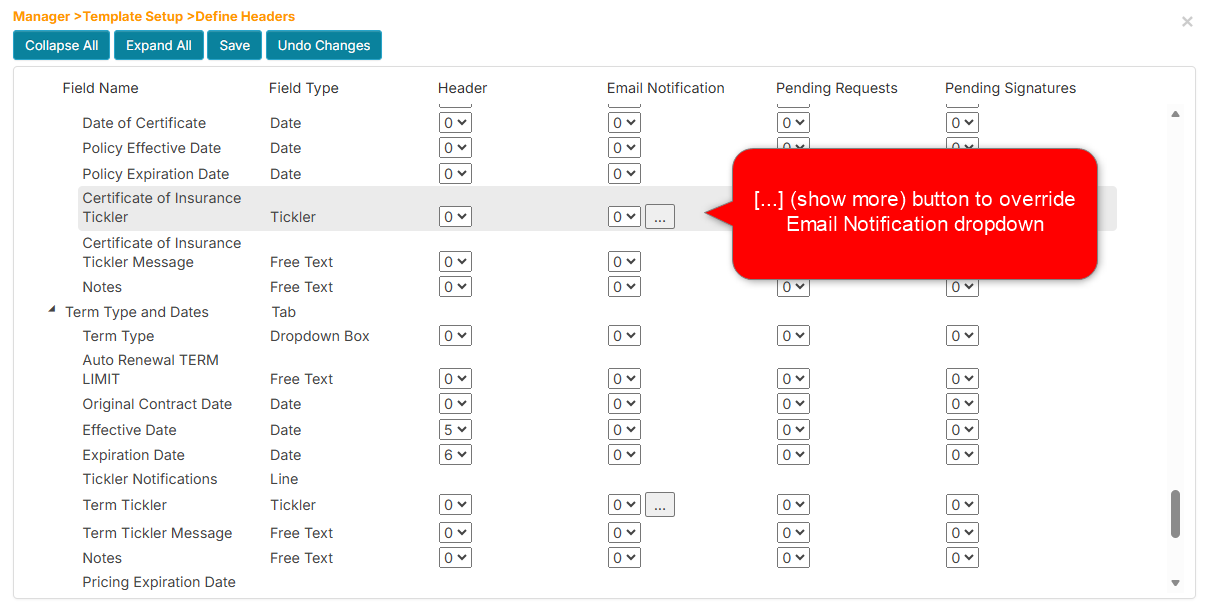
Task: Click the Undo Changes button
Action: click(x=323, y=45)
